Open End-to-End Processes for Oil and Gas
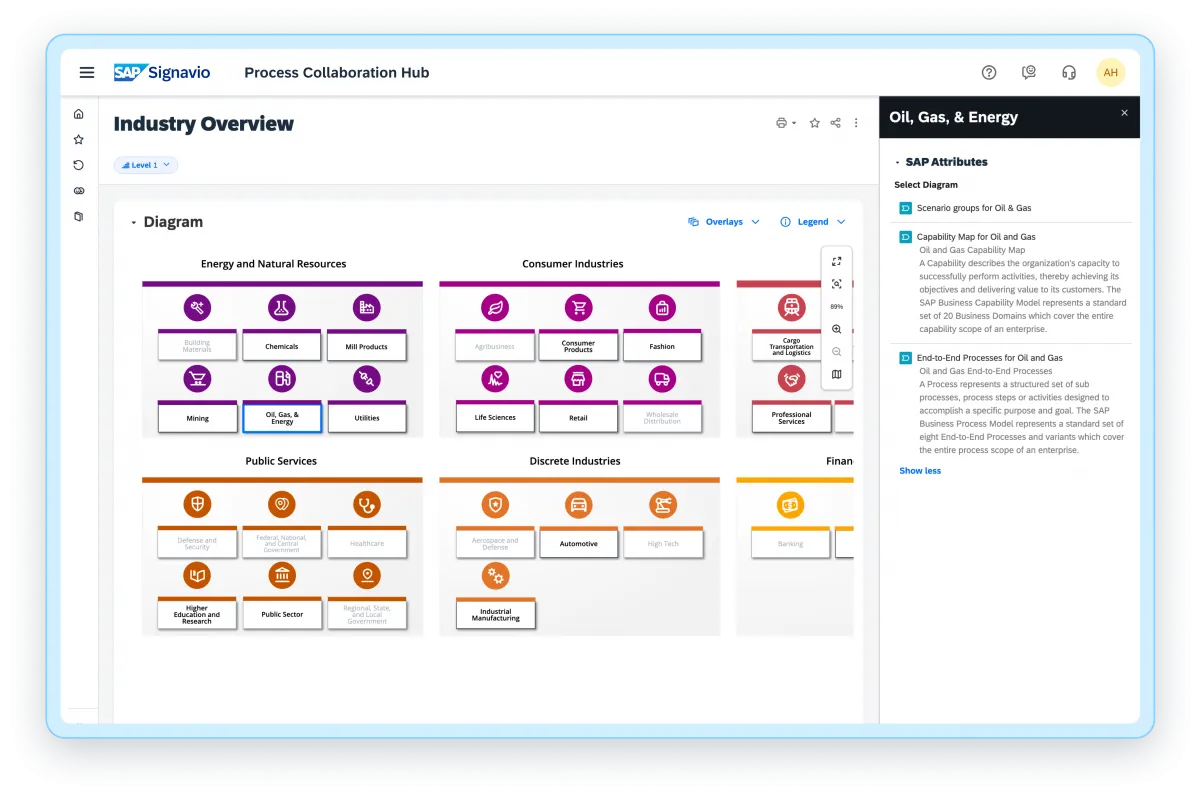This screenshot has height=795, width=1200. [990, 357]
